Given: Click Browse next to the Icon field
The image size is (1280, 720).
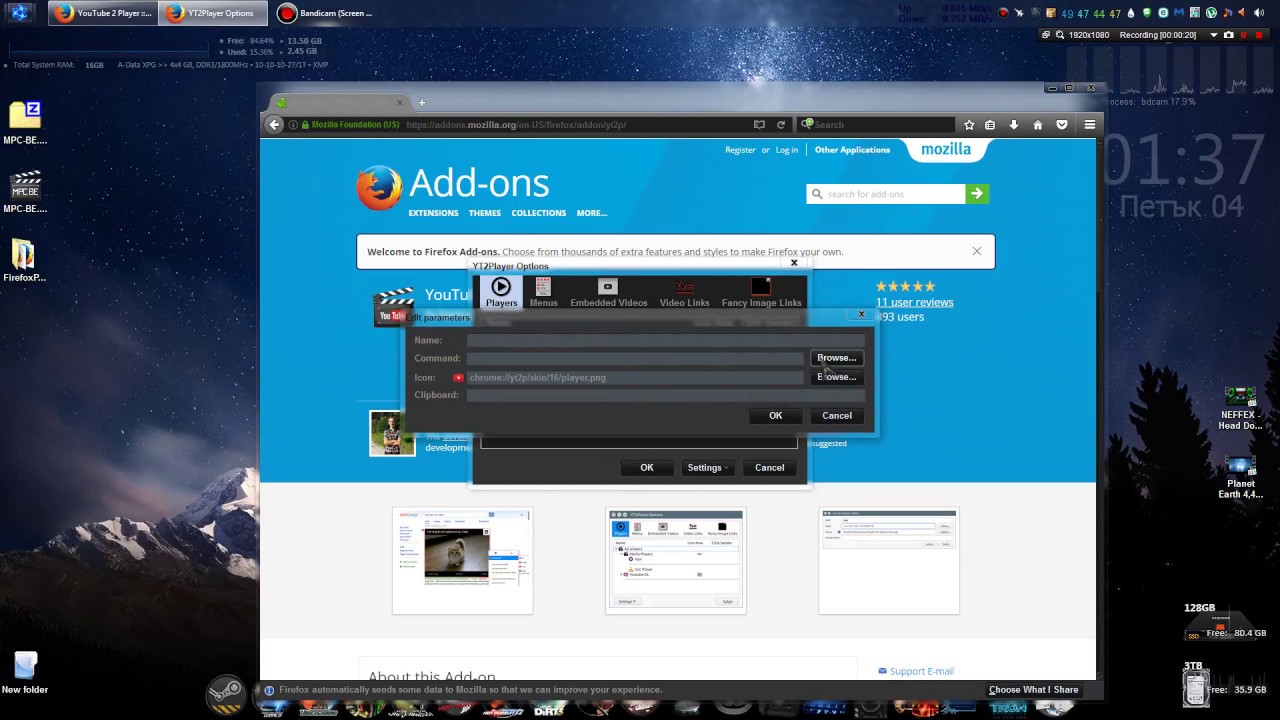Looking at the screenshot, I should coord(836,377).
